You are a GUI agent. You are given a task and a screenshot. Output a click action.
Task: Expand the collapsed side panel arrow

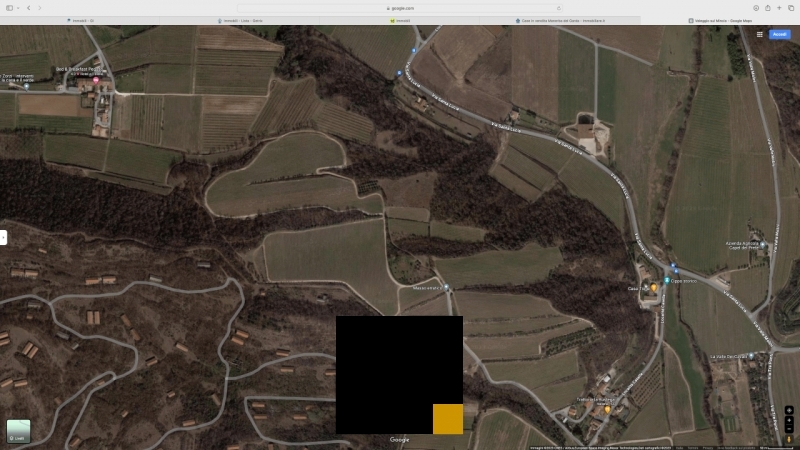[3, 237]
